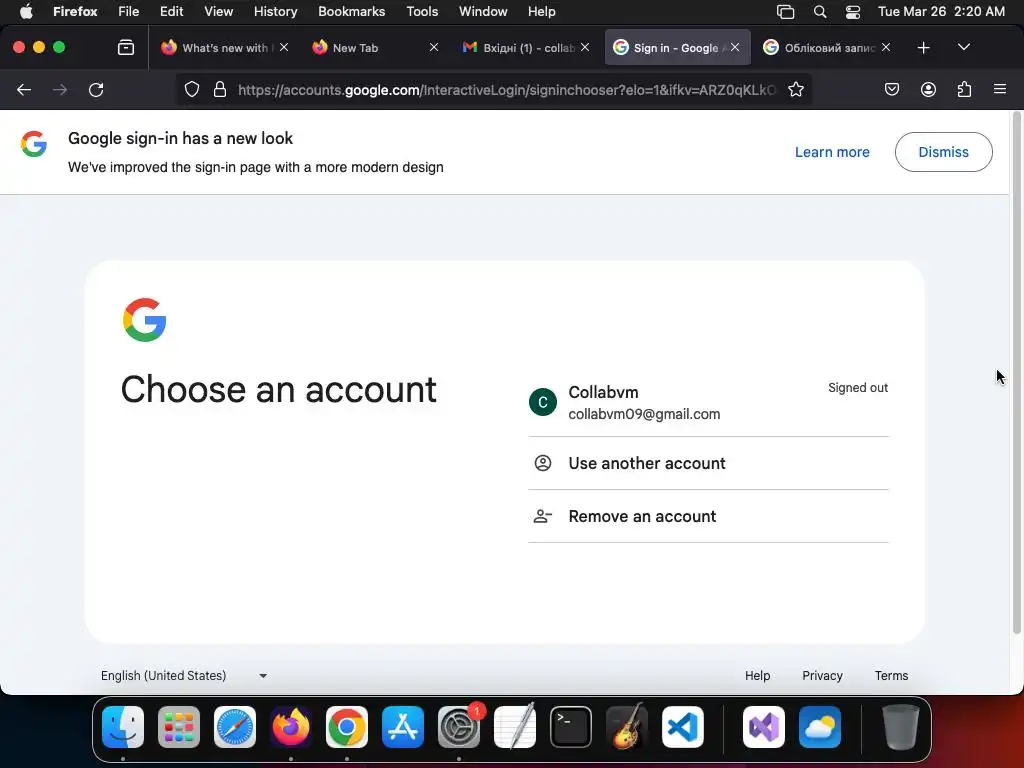Show site security padlock info

coord(220,89)
